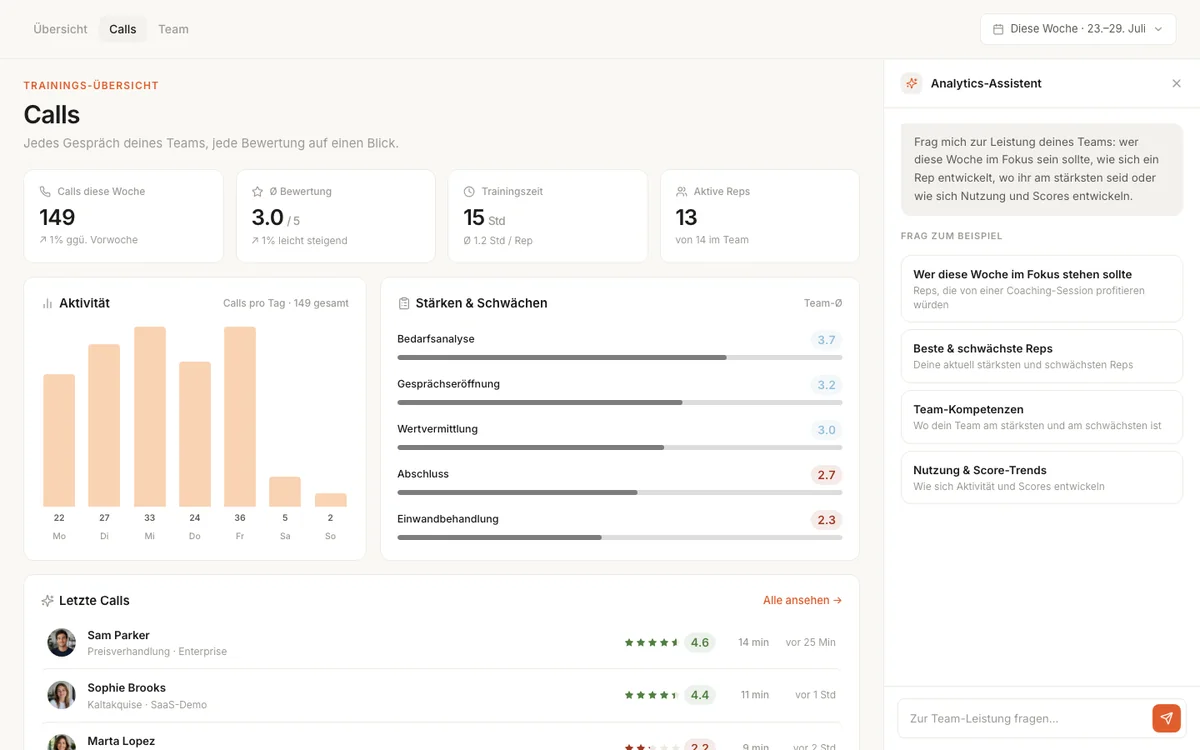Image resolution: width=1200 pixels, height=750 pixels.
Task: Click the Analytics-Assistent sparkle icon
Action: pyautogui.click(x=911, y=84)
